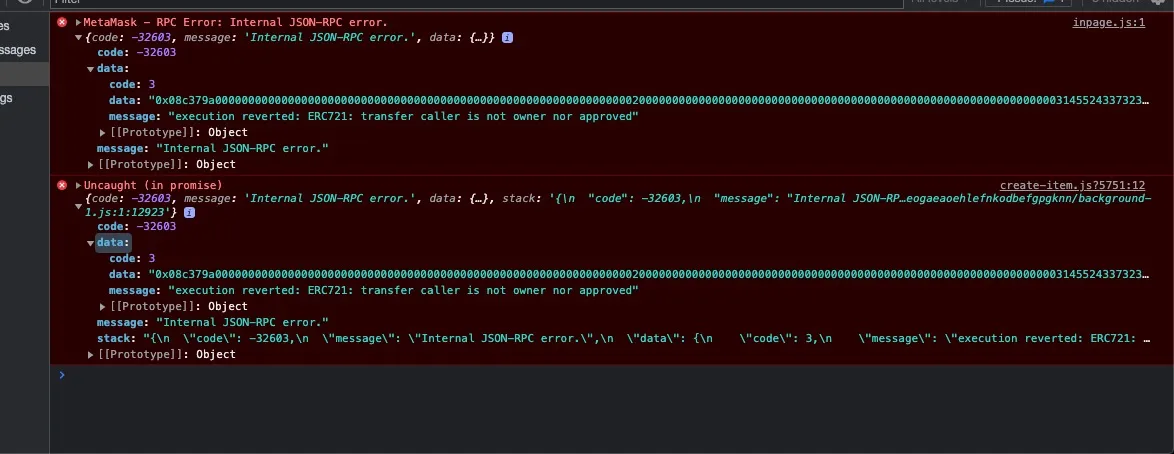1174x454 pixels.
Task: Collapse the highlighted data node in the Uncaught error
Action: [91, 243]
